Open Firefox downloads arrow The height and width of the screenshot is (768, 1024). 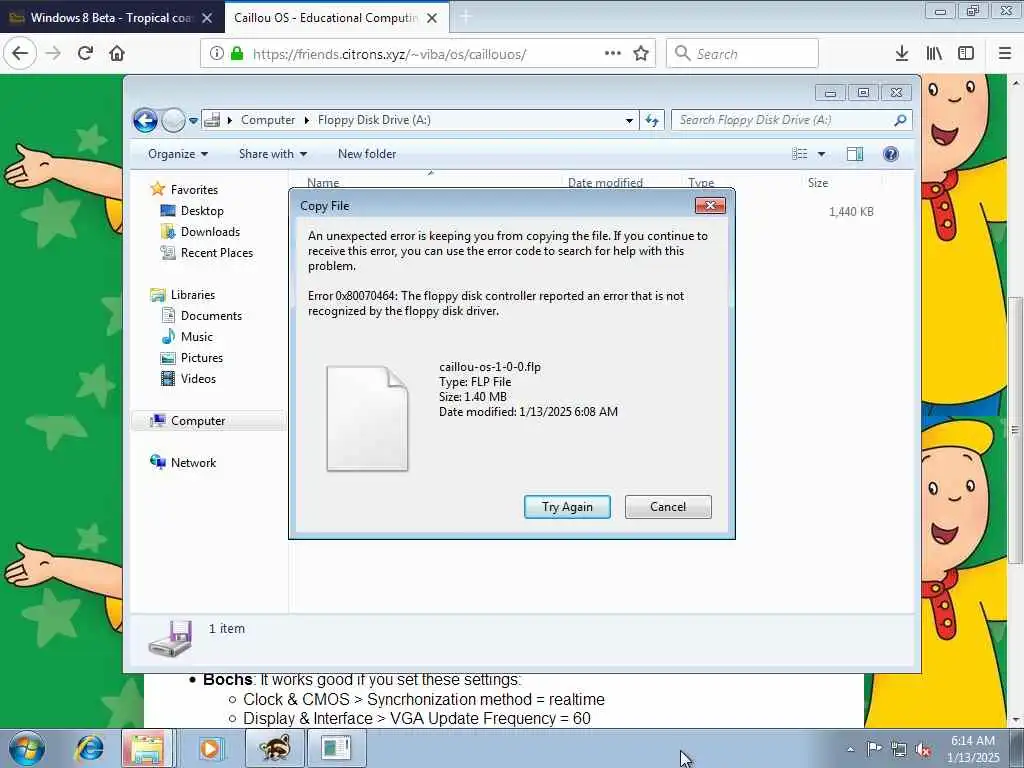pos(902,53)
